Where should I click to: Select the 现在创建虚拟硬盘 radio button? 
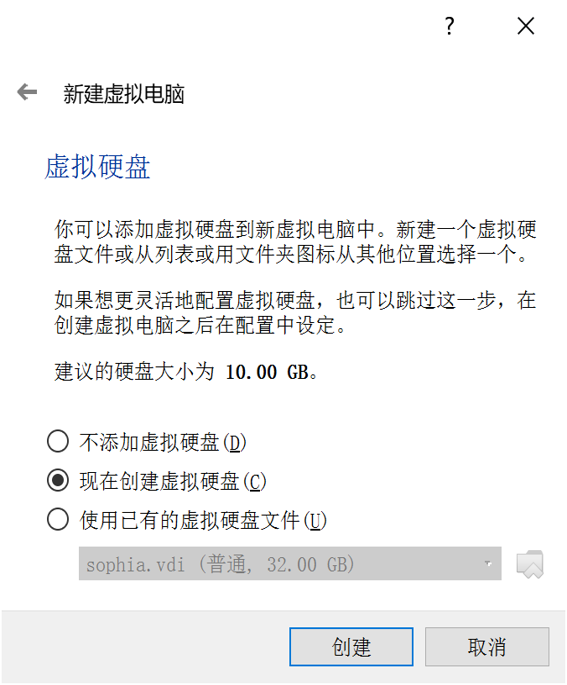[x=58, y=480]
